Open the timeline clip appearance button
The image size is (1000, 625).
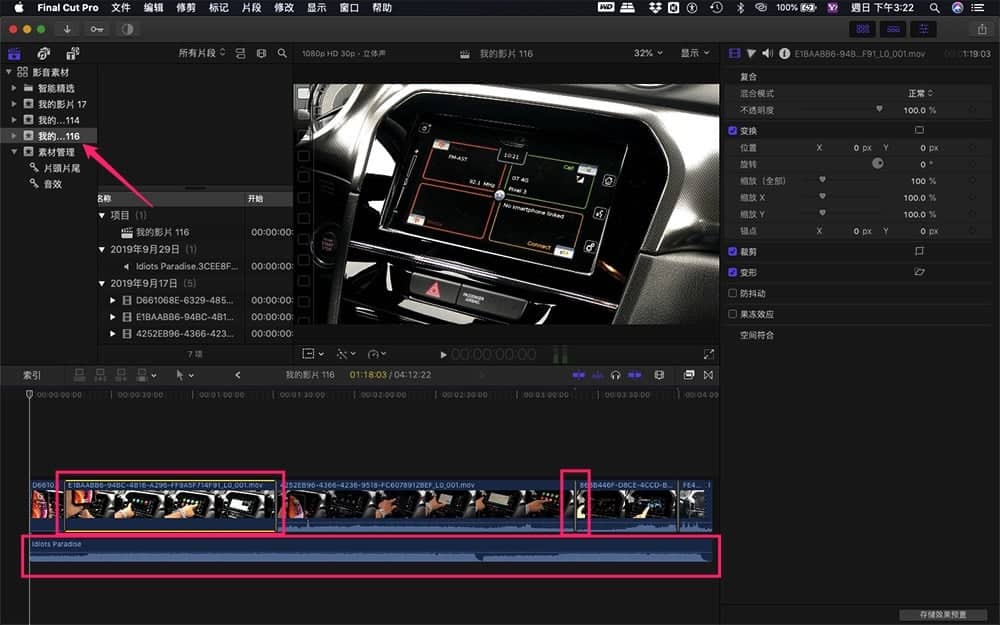pos(659,375)
